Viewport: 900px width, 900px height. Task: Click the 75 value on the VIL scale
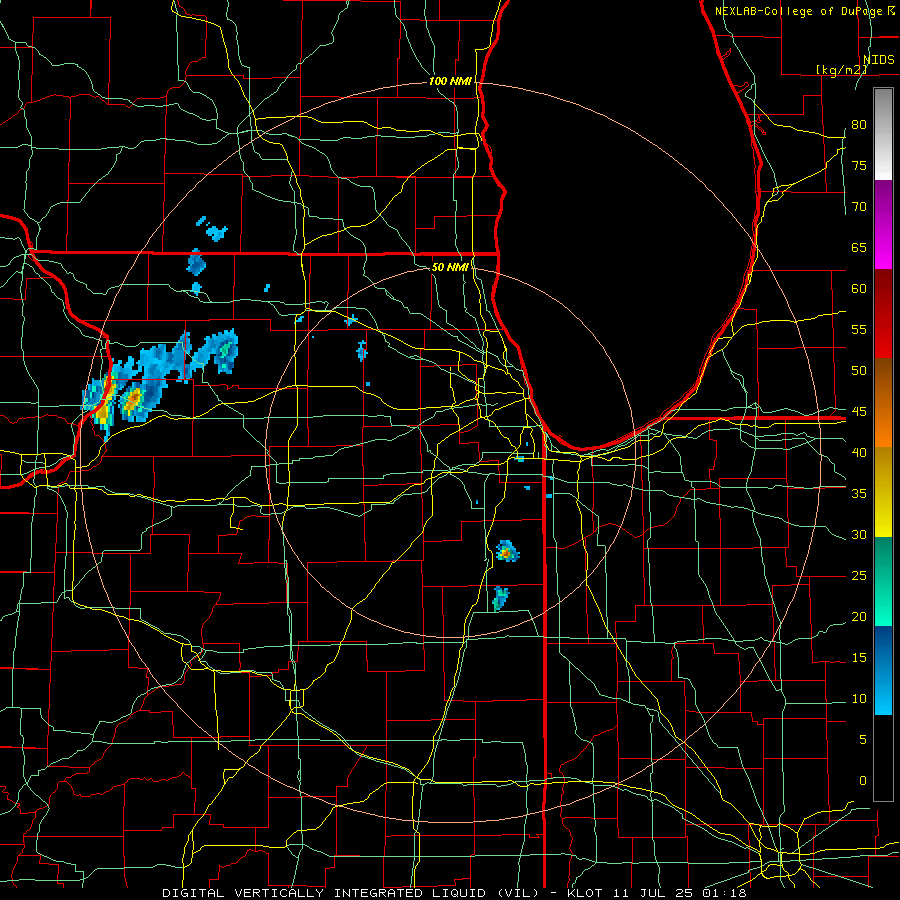(x=859, y=165)
